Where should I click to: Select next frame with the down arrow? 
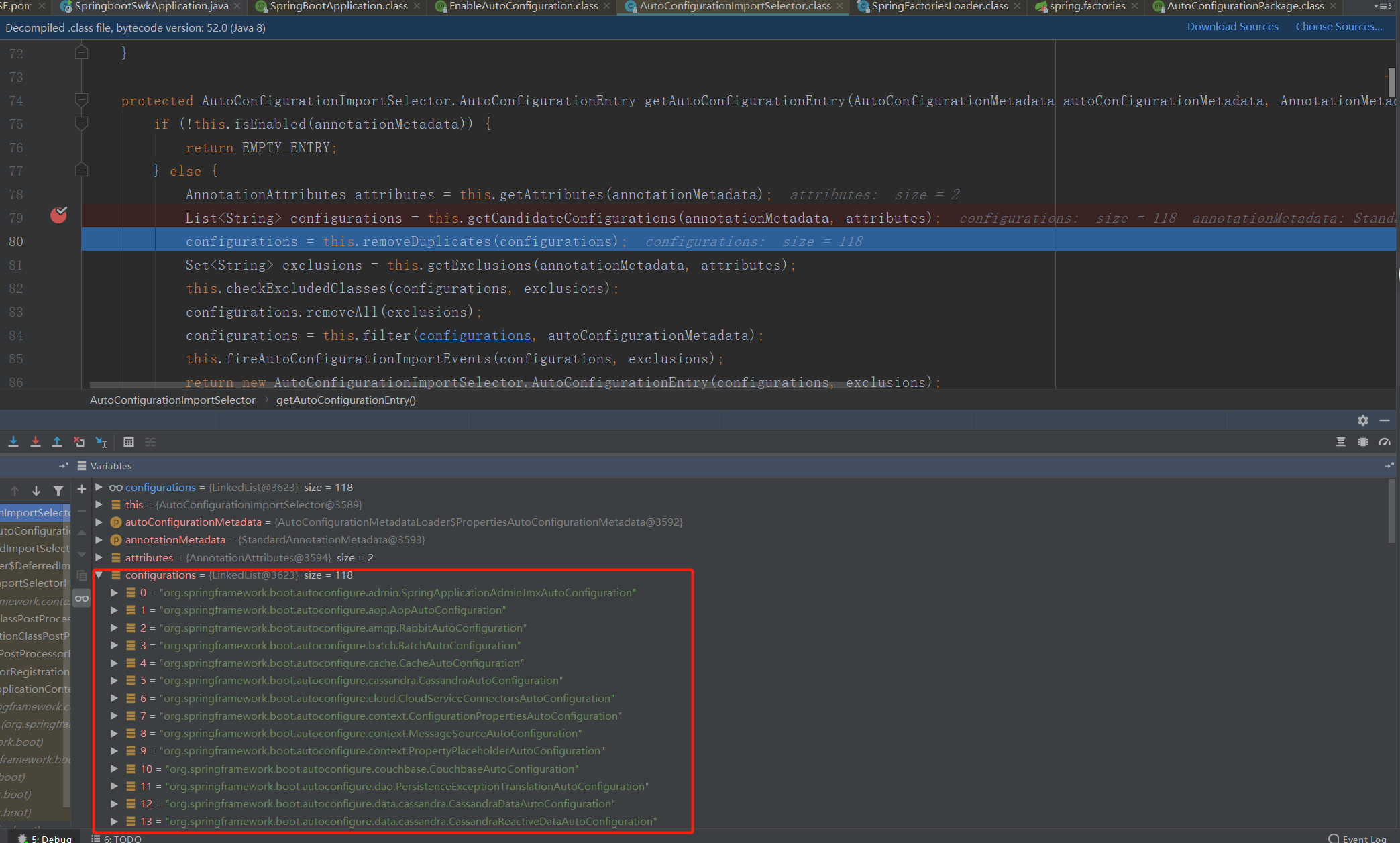click(36, 491)
